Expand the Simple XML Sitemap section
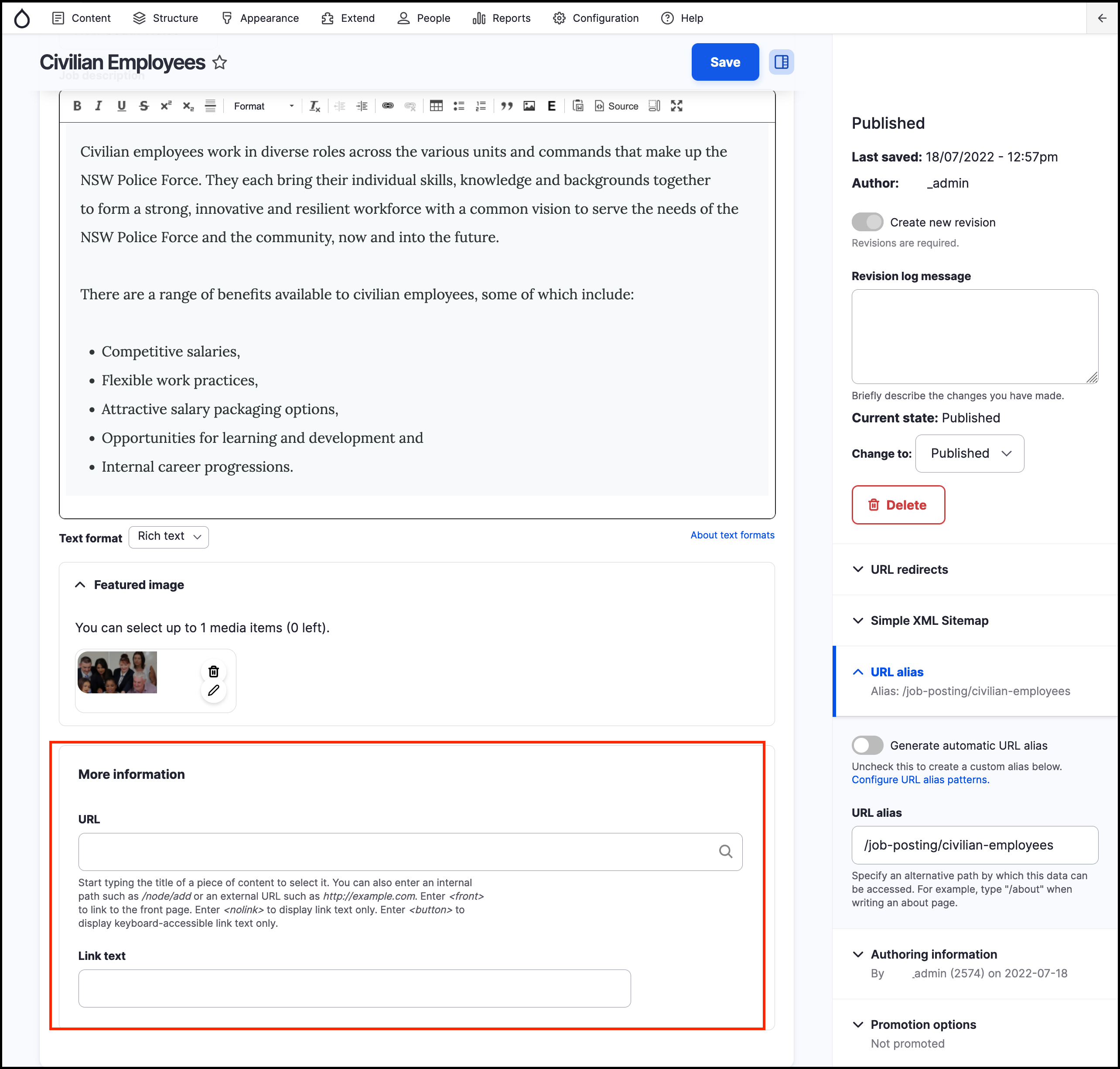 (x=921, y=620)
